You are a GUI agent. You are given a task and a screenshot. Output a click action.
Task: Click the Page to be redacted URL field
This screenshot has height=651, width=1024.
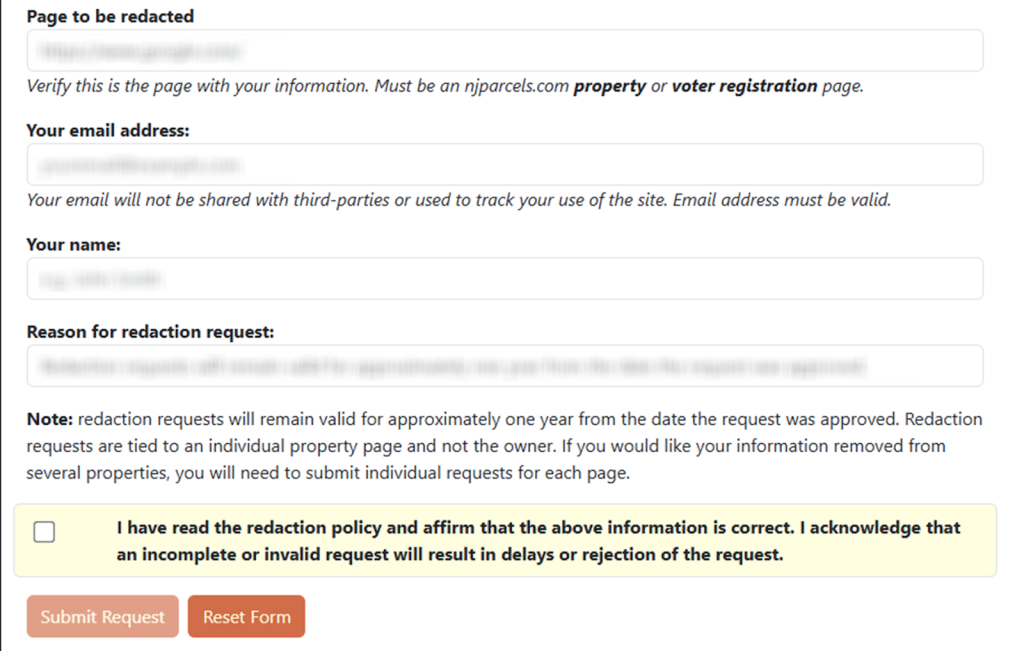pos(505,50)
